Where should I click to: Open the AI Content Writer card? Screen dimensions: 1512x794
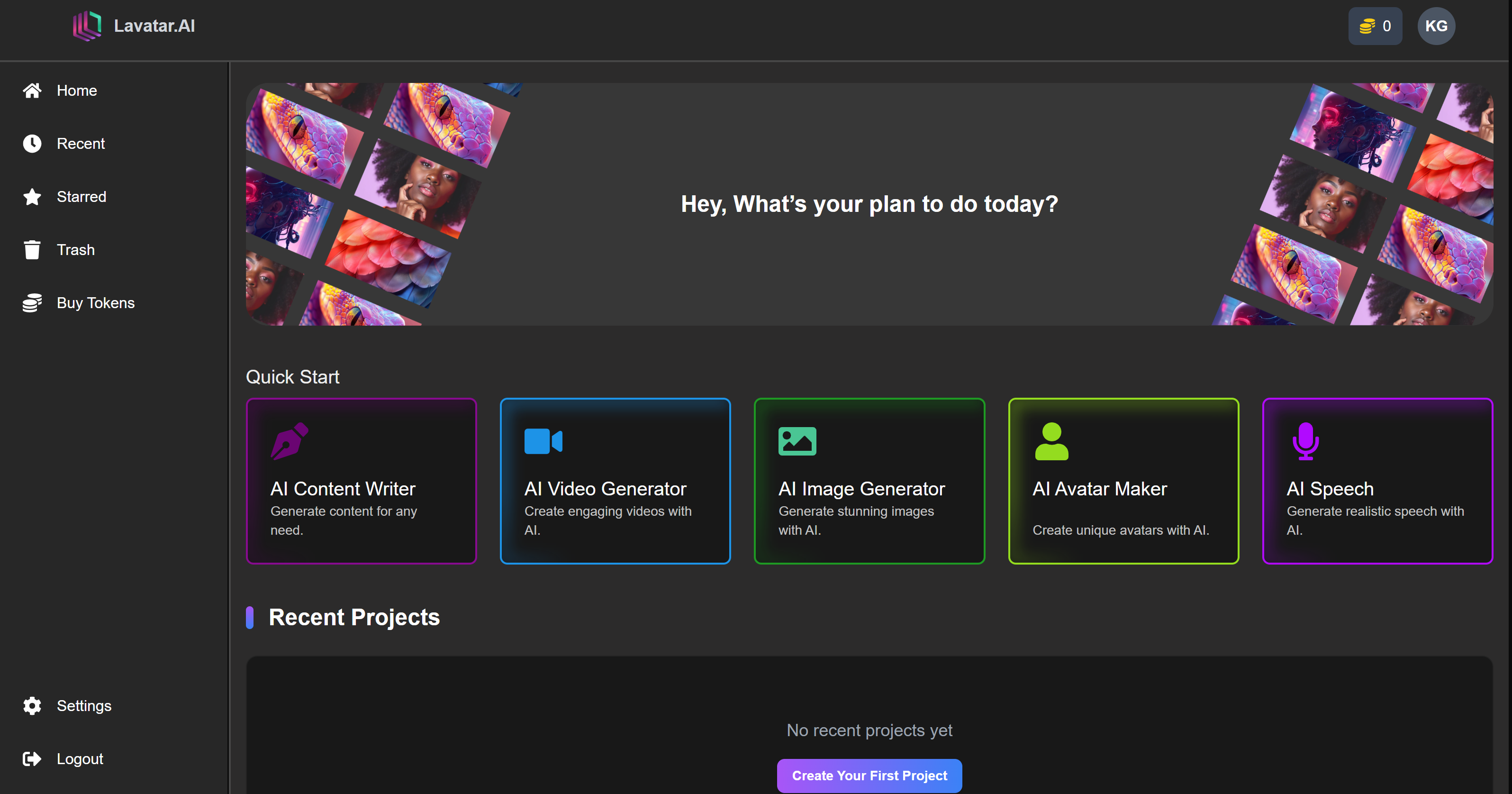click(361, 480)
